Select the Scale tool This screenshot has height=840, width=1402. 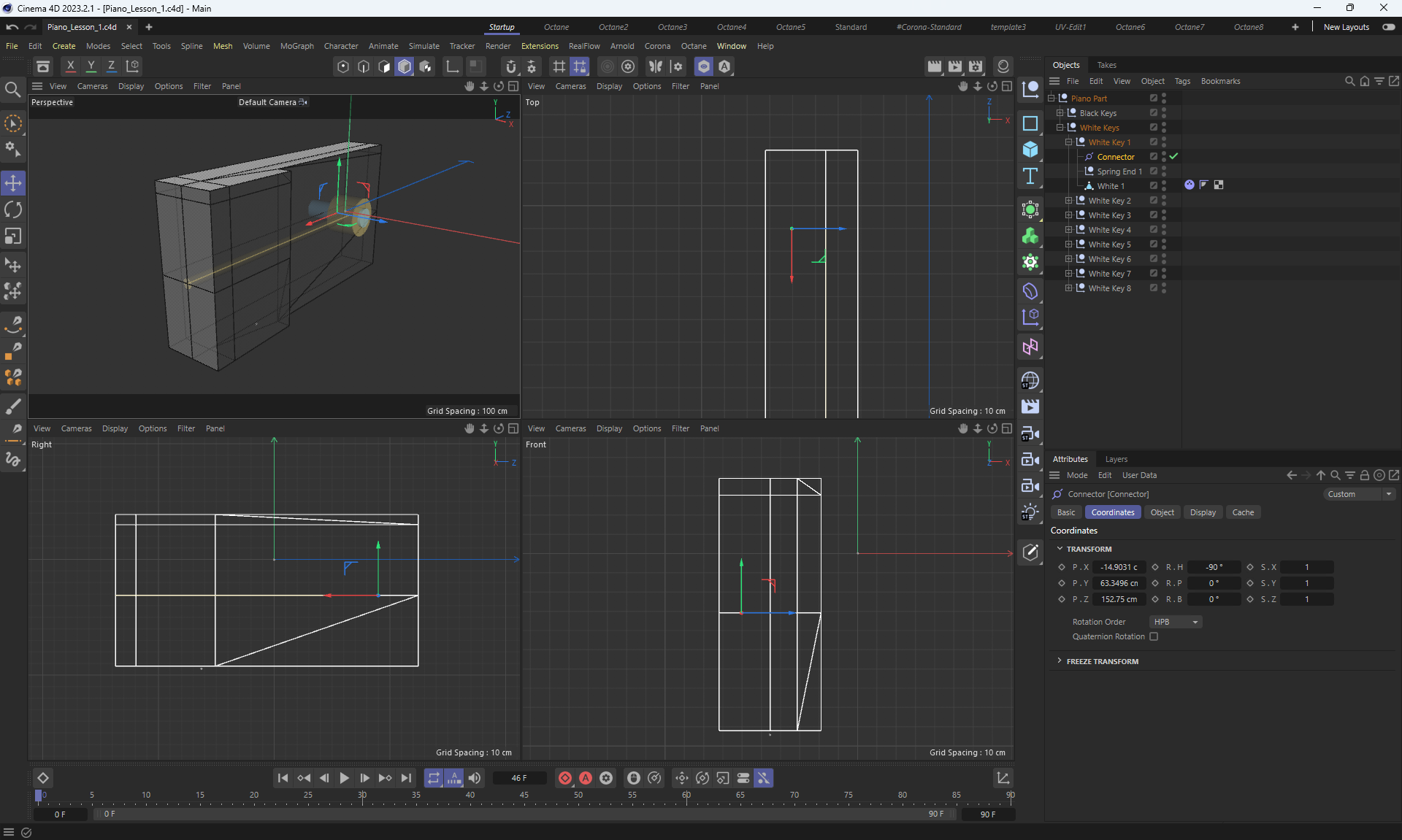13,236
